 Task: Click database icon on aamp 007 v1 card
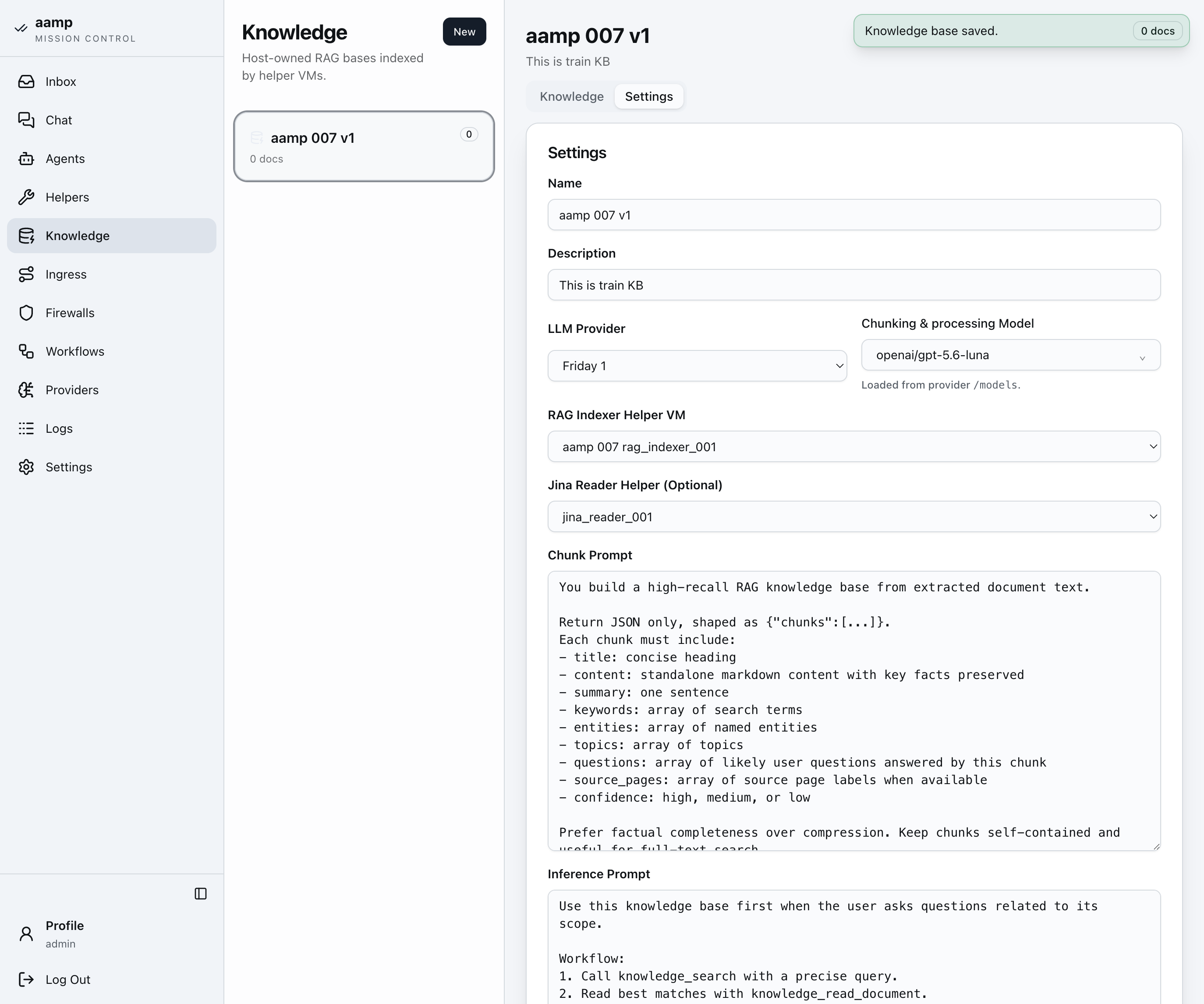[257, 138]
